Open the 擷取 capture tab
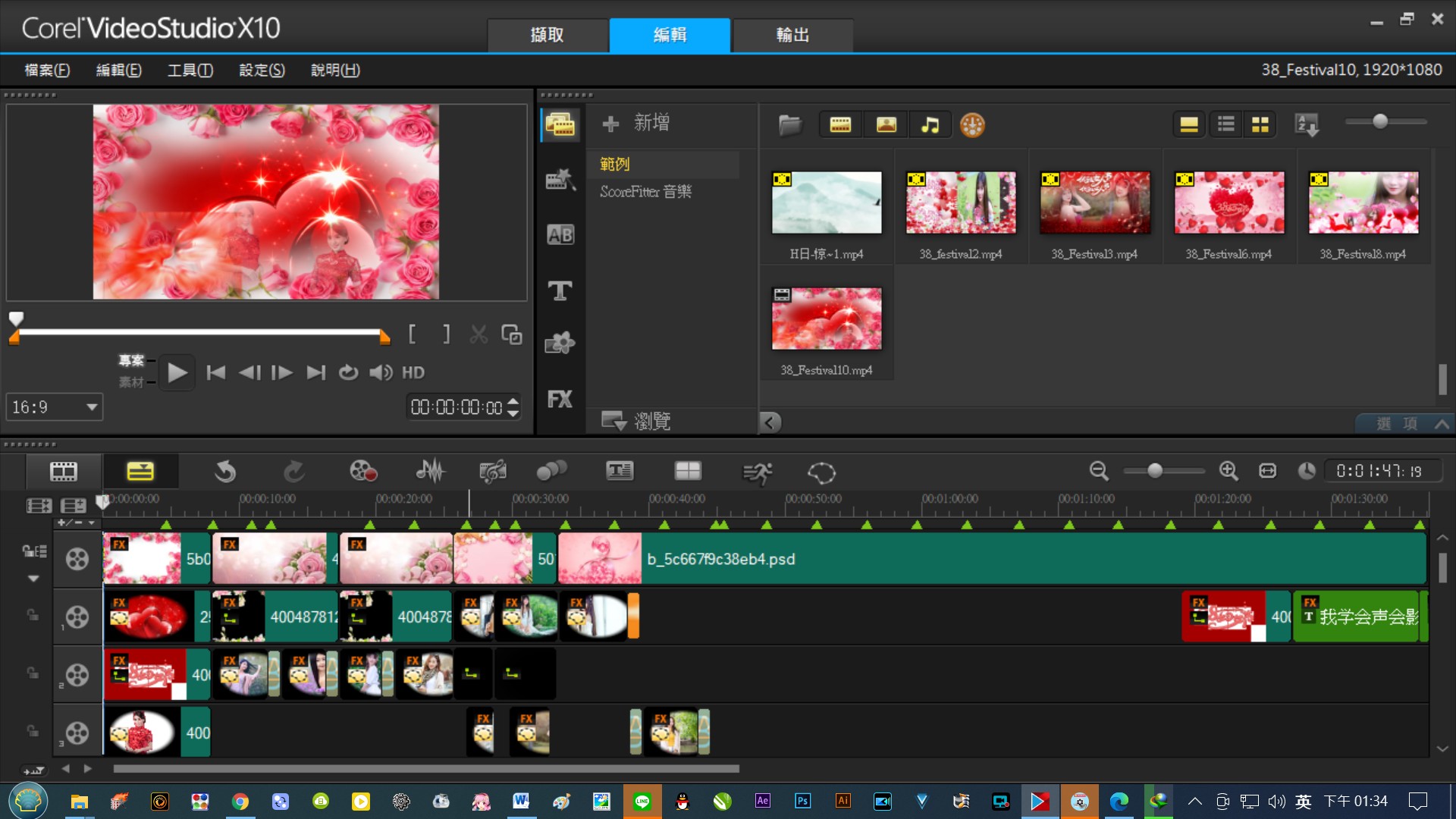The image size is (1456, 819). point(547,35)
